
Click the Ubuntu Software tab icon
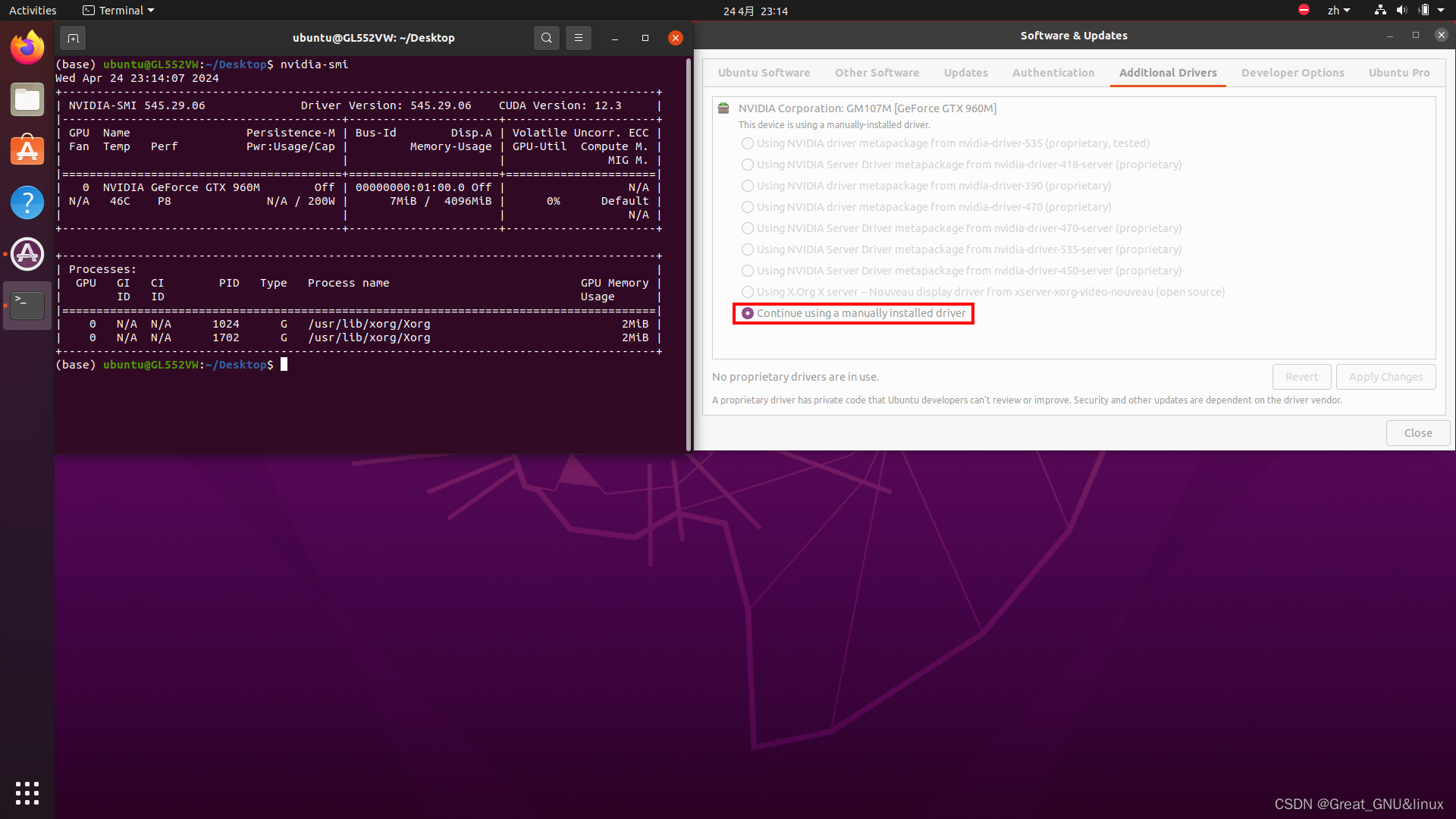[x=764, y=72]
